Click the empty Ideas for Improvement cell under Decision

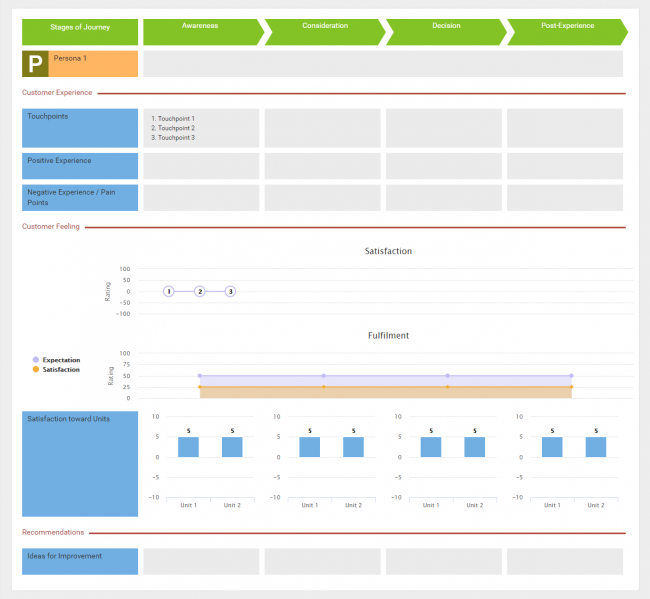(444, 561)
